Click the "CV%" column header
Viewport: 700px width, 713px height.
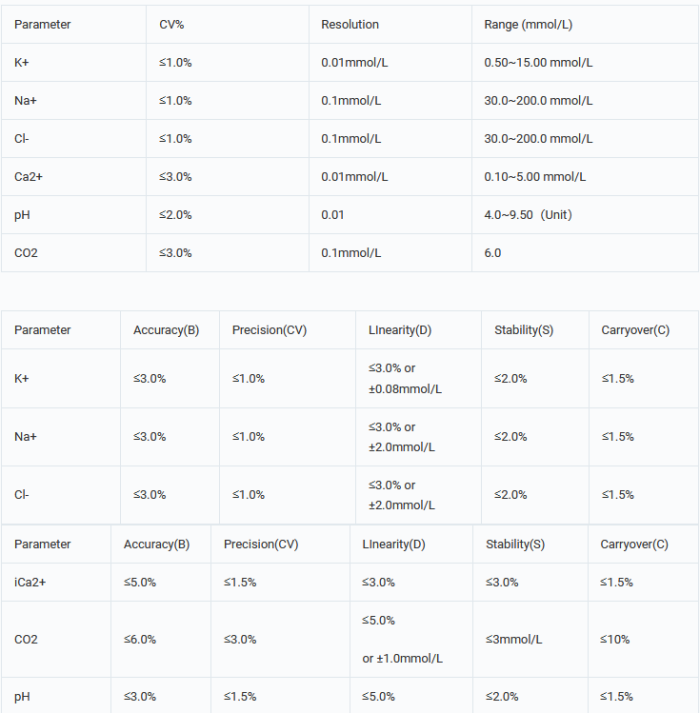[172, 24]
